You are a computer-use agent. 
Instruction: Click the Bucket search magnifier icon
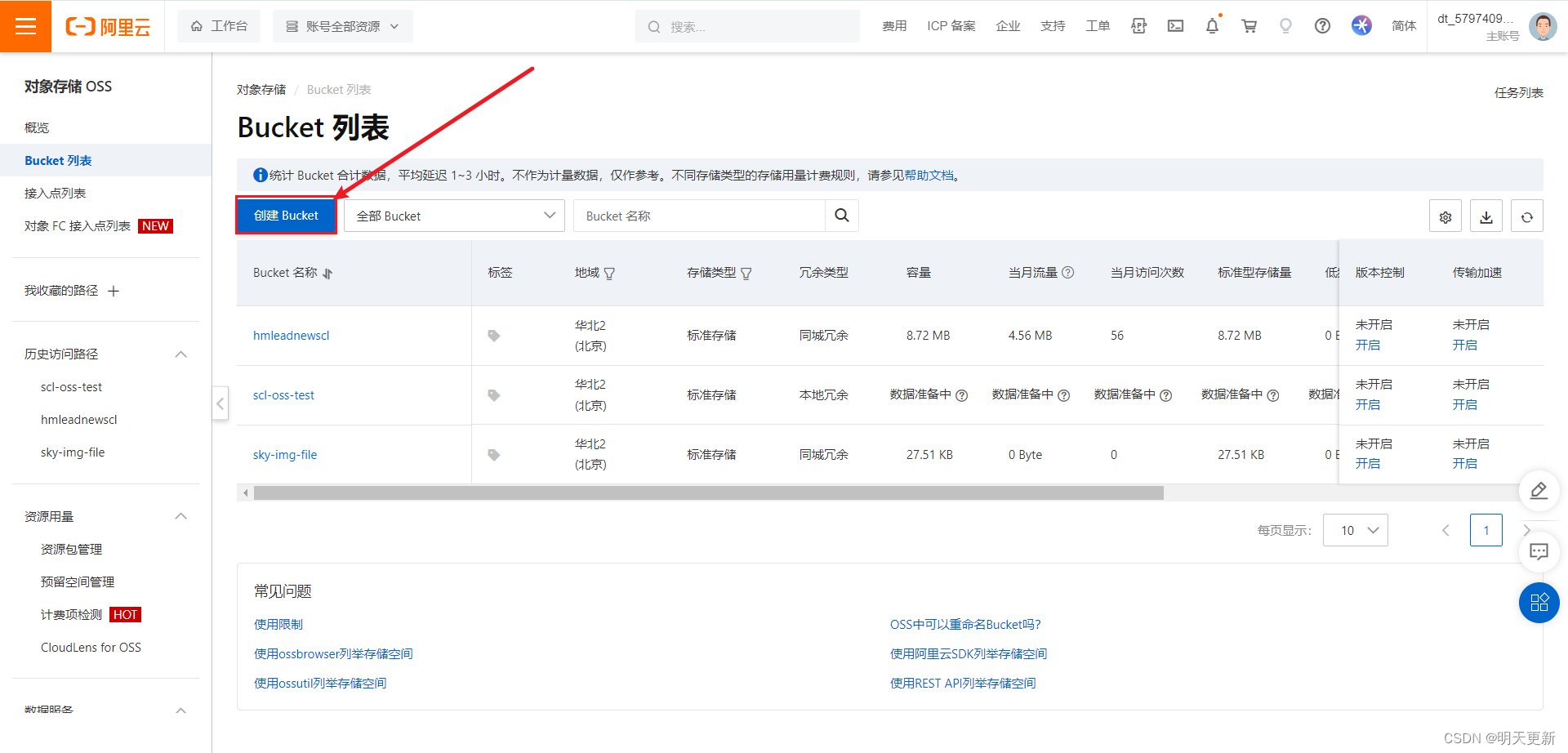[842, 216]
